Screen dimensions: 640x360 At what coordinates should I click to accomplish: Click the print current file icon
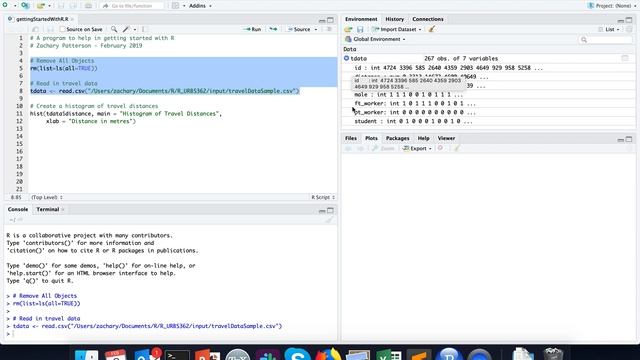click(x=88, y=6)
